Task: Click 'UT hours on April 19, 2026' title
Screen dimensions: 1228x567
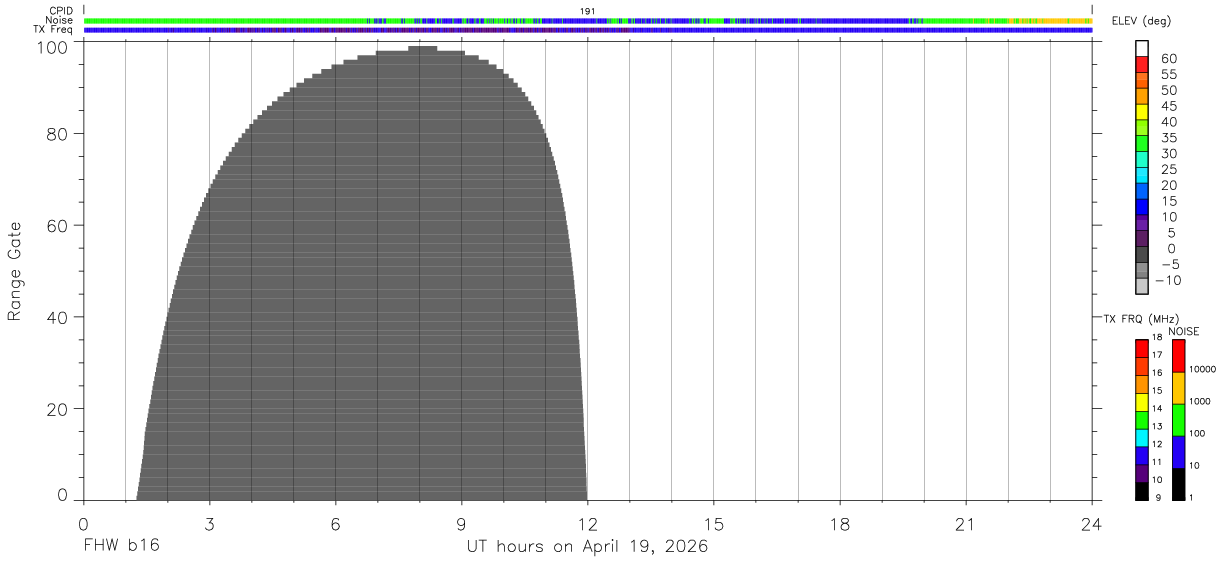Action: [587, 547]
